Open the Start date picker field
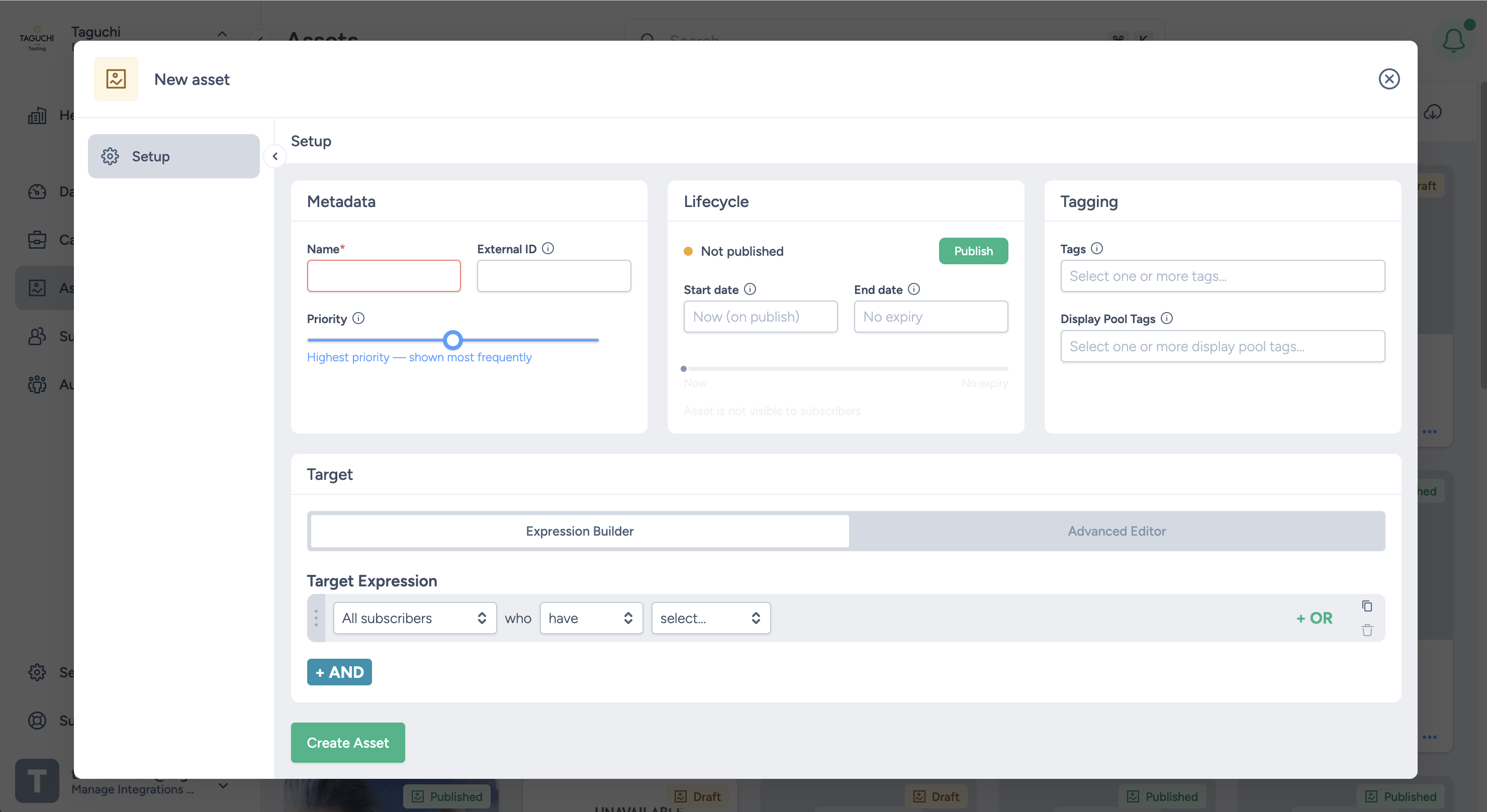This screenshot has width=1487, height=812. (761, 316)
